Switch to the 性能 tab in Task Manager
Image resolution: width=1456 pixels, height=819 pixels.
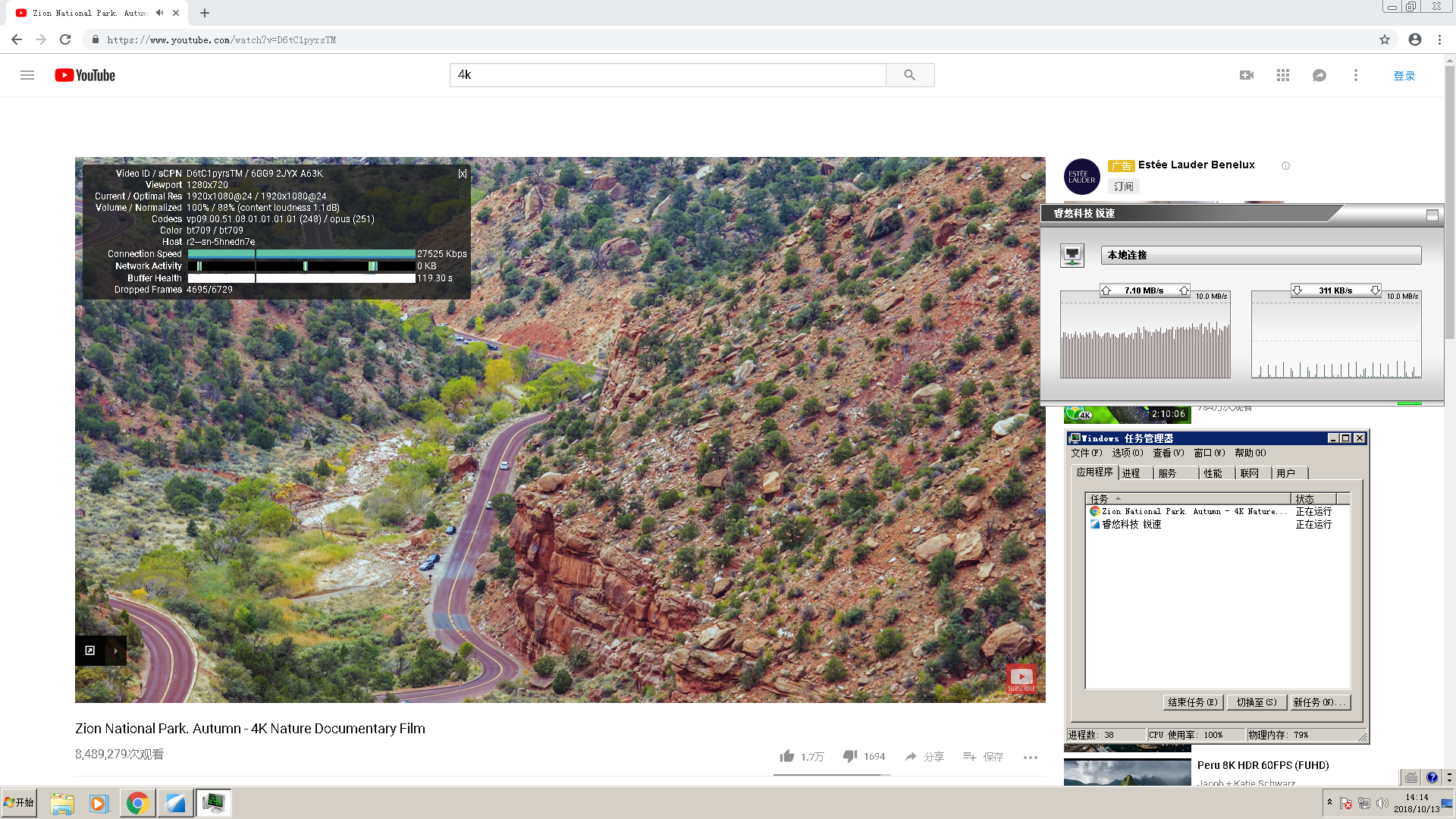[x=1213, y=473]
